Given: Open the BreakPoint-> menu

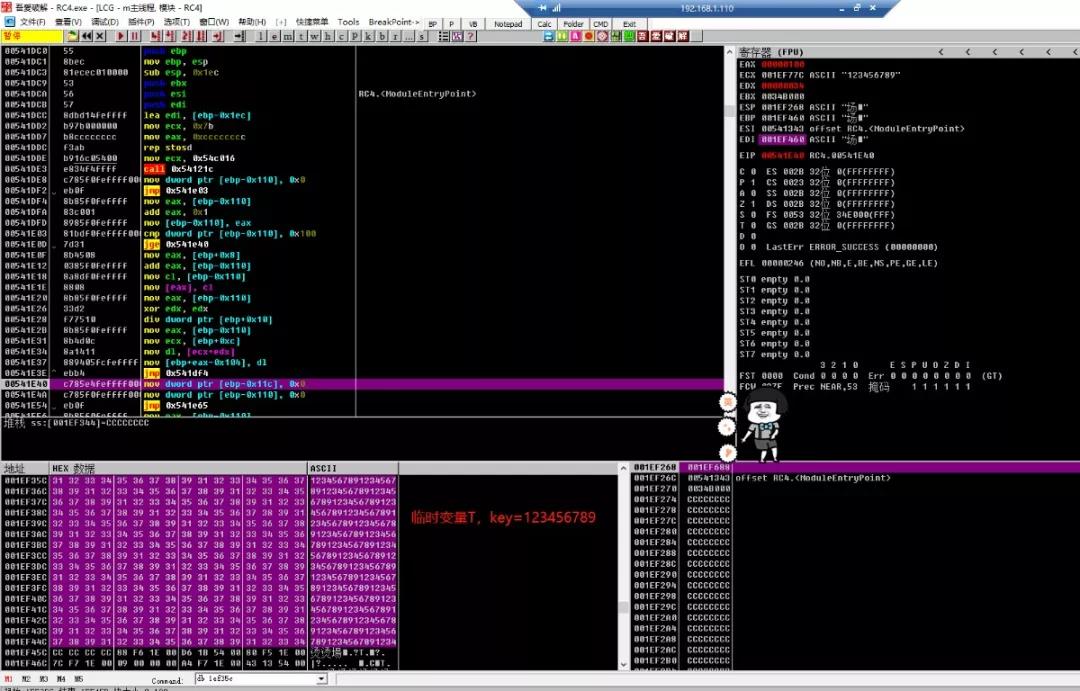Looking at the screenshot, I should point(393,22).
